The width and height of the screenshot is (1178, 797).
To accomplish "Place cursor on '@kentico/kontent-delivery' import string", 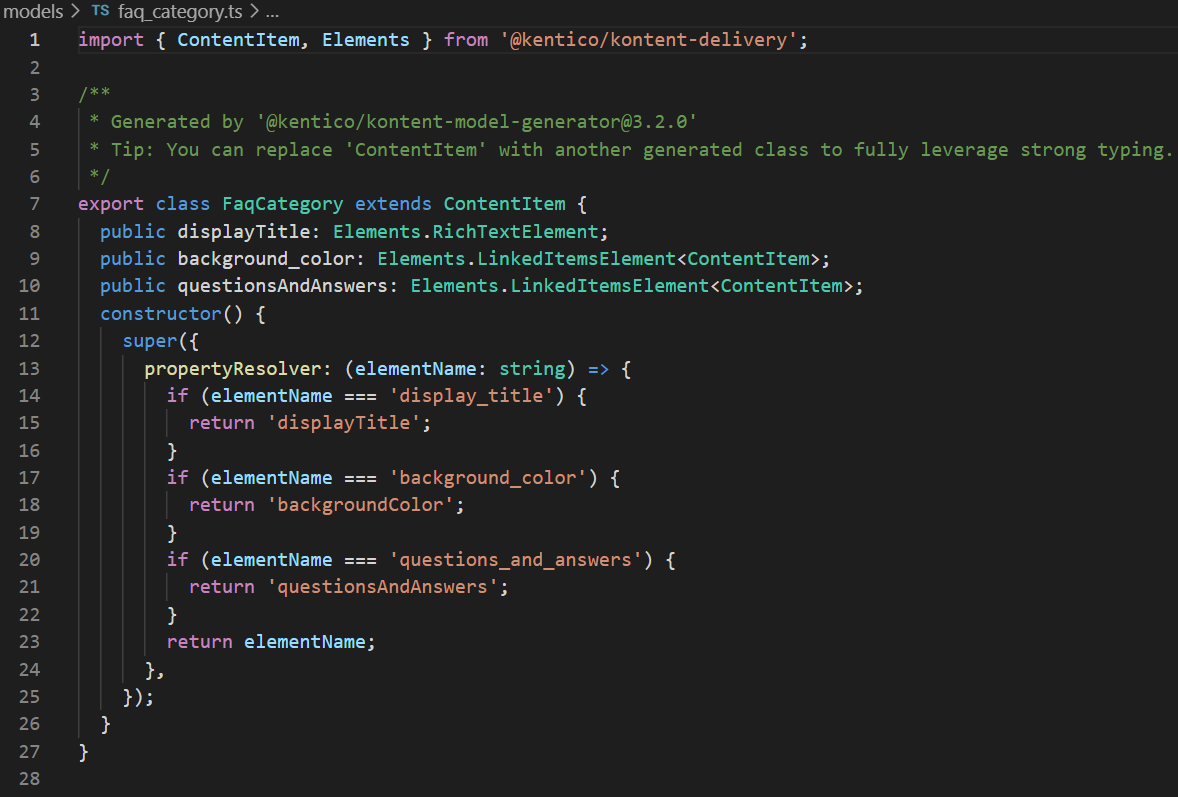I will click(648, 40).
